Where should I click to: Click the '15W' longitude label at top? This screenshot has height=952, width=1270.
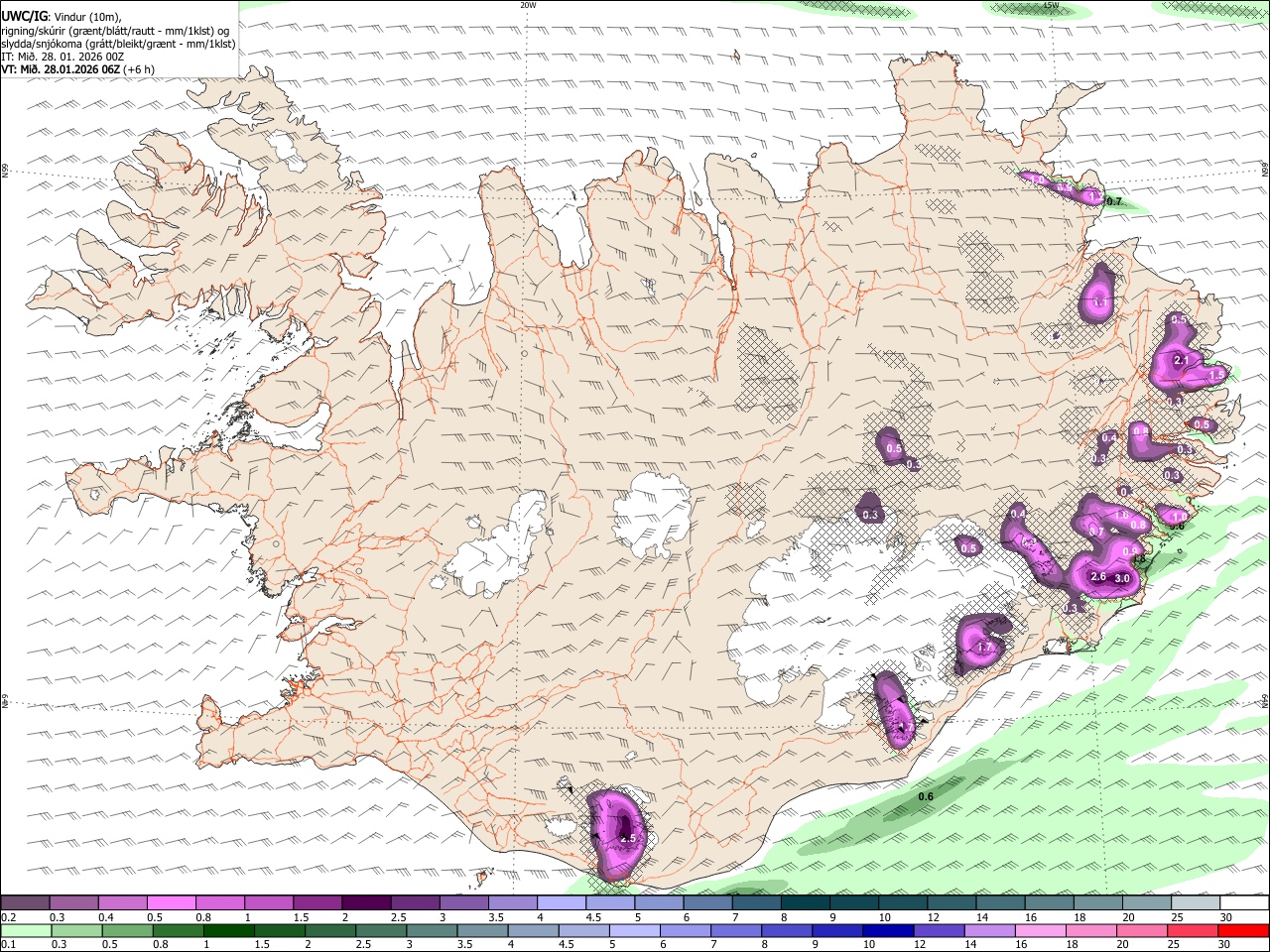click(1051, 5)
